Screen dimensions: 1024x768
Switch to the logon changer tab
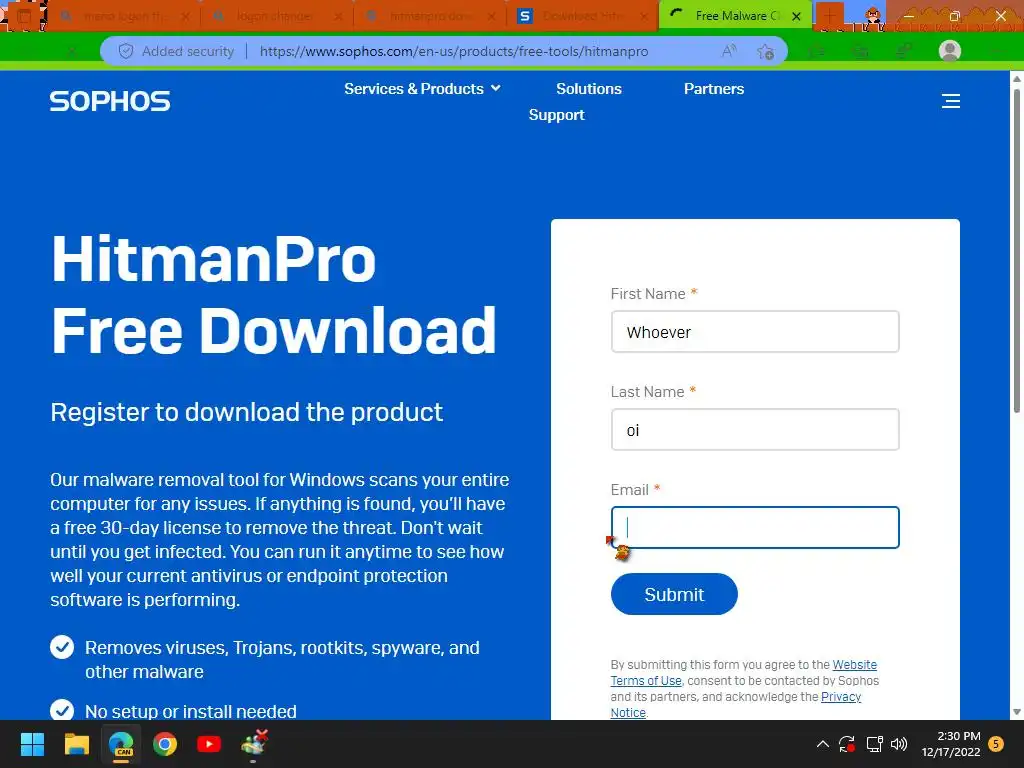coord(275,16)
